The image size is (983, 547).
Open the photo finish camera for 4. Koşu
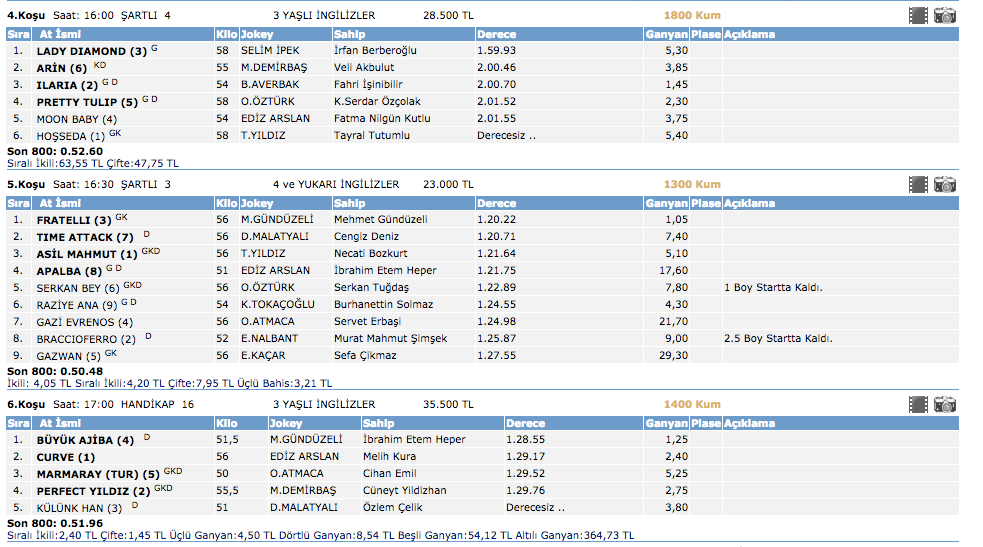point(945,15)
